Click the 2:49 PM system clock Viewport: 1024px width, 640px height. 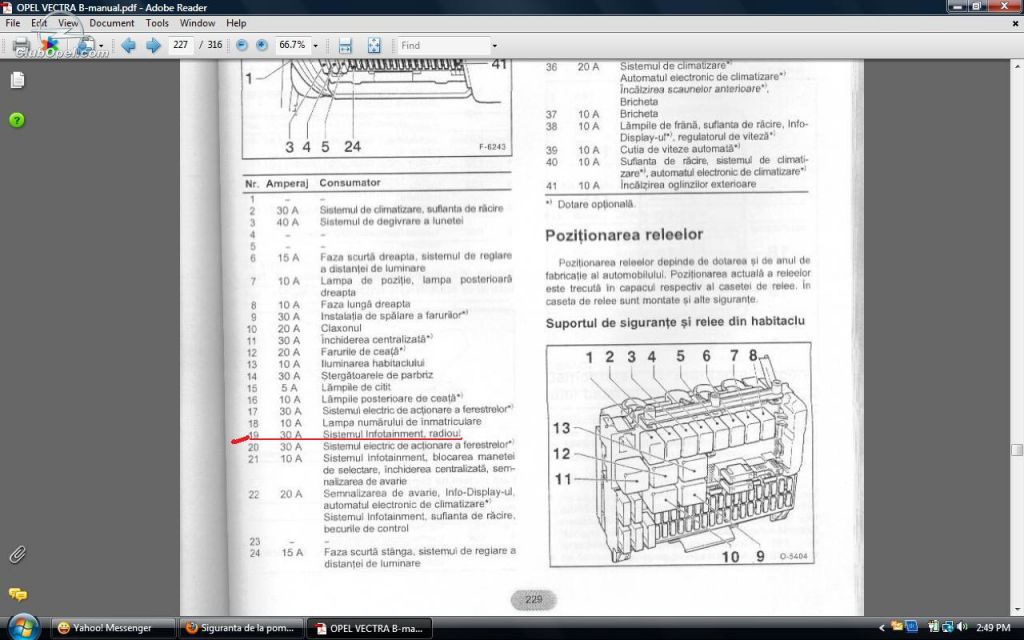coord(993,628)
